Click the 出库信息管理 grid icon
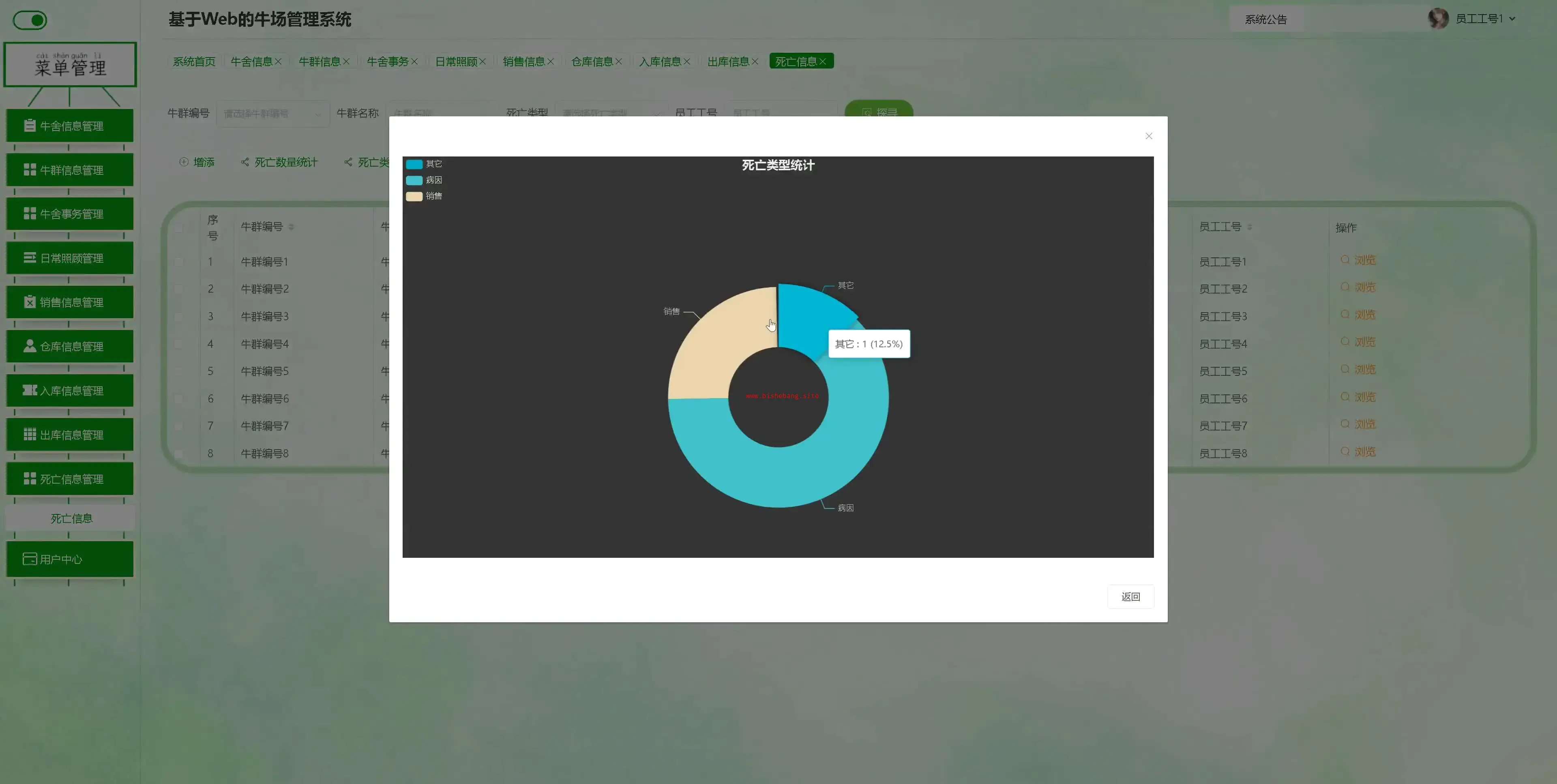The height and width of the screenshot is (784, 1557). click(29, 435)
